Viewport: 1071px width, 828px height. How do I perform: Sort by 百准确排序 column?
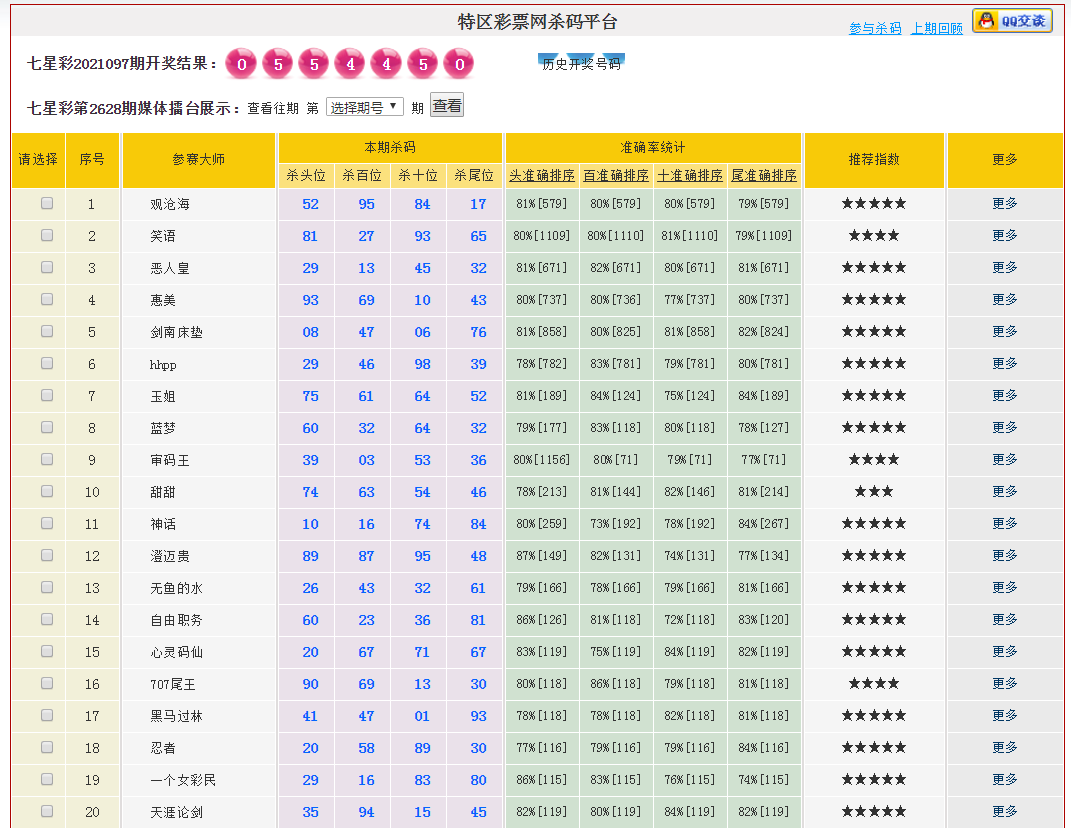coord(616,176)
